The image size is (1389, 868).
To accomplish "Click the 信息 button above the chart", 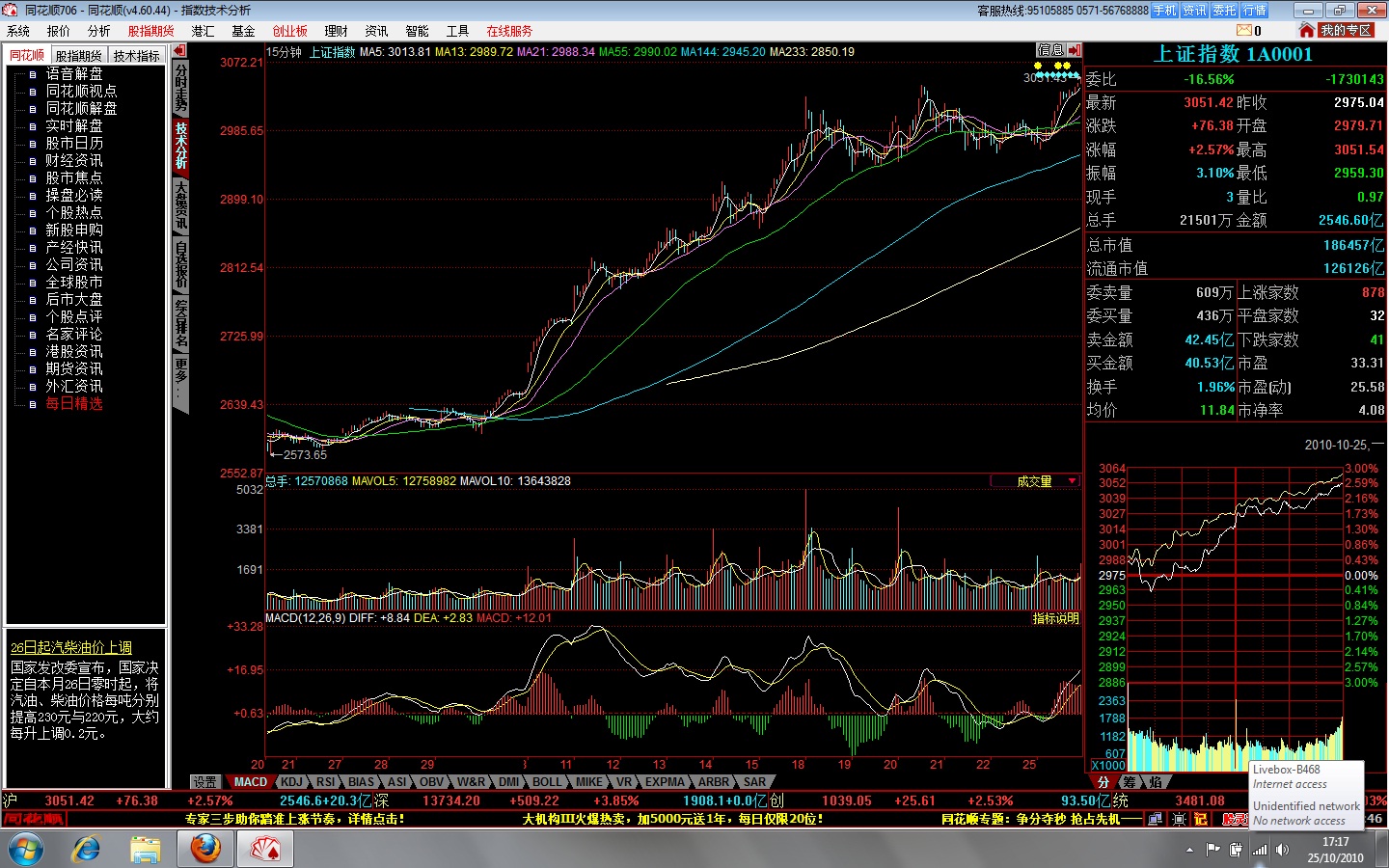I will [1050, 50].
